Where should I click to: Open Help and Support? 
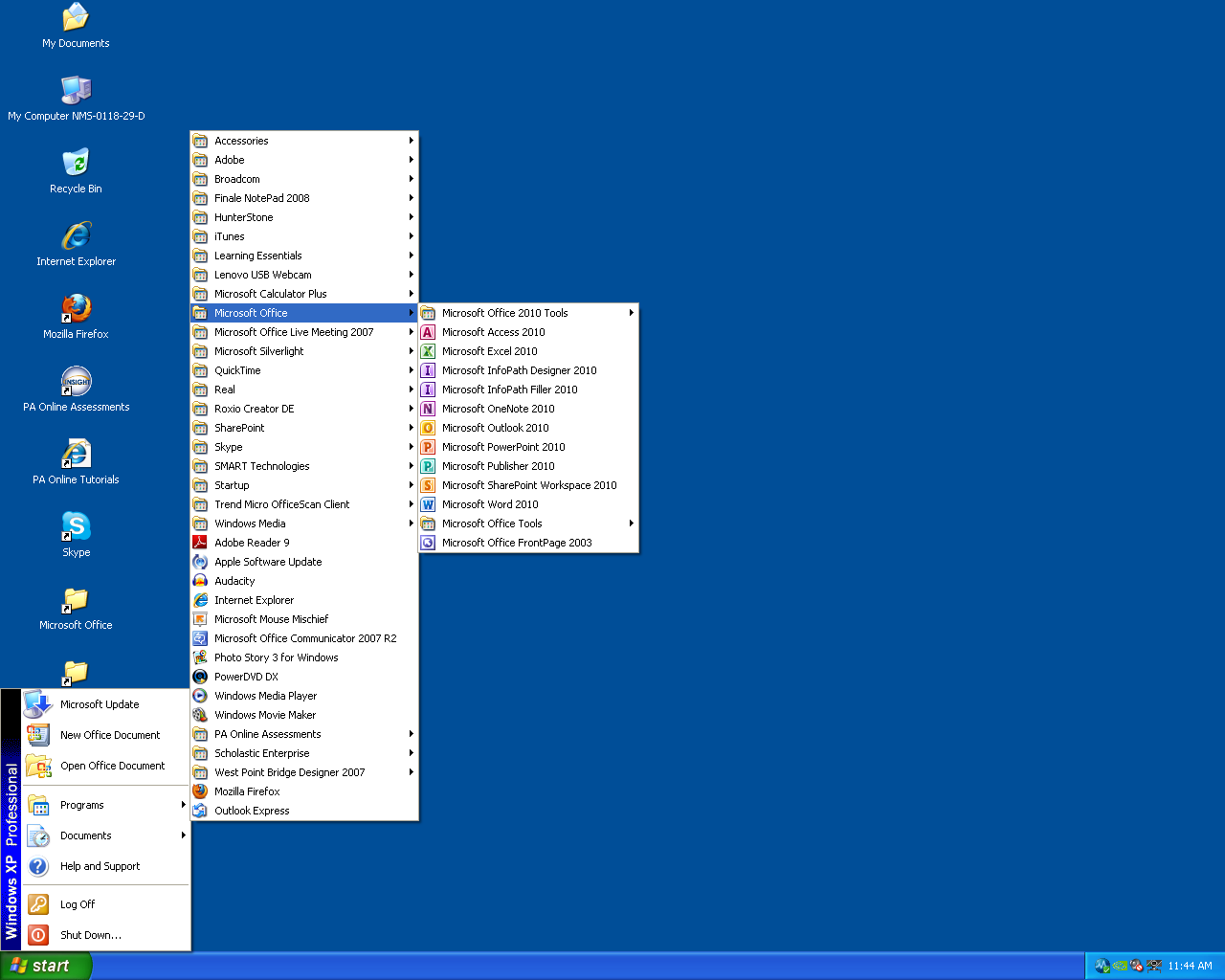coord(106,866)
